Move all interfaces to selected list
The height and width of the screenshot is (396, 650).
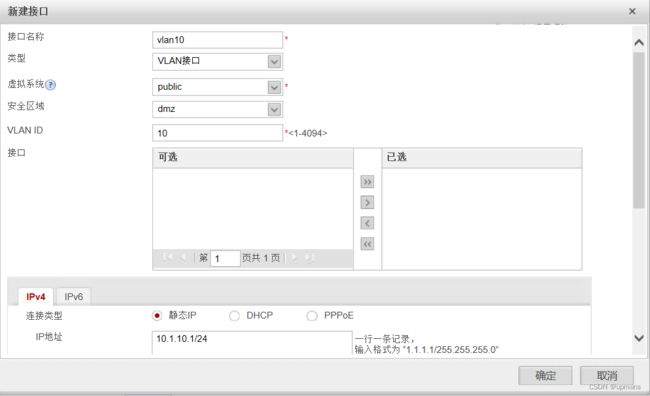coord(367,182)
